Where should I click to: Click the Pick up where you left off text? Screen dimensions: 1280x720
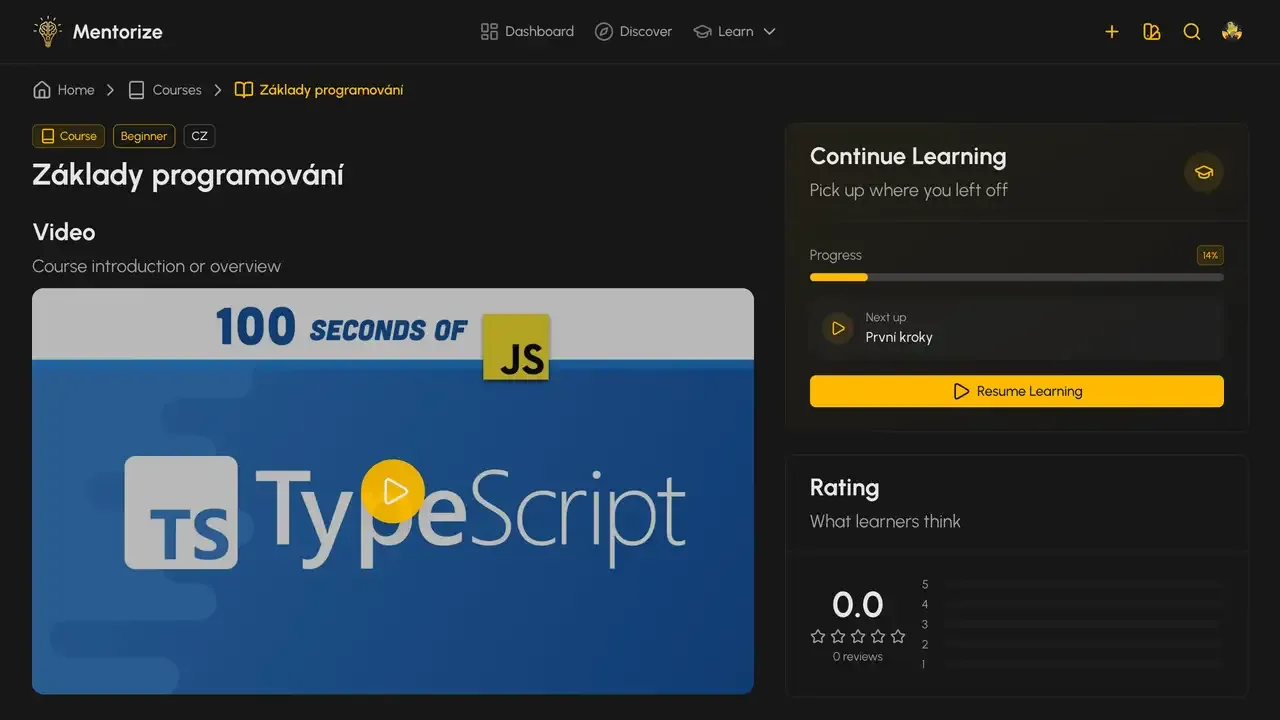tap(909, 190)
